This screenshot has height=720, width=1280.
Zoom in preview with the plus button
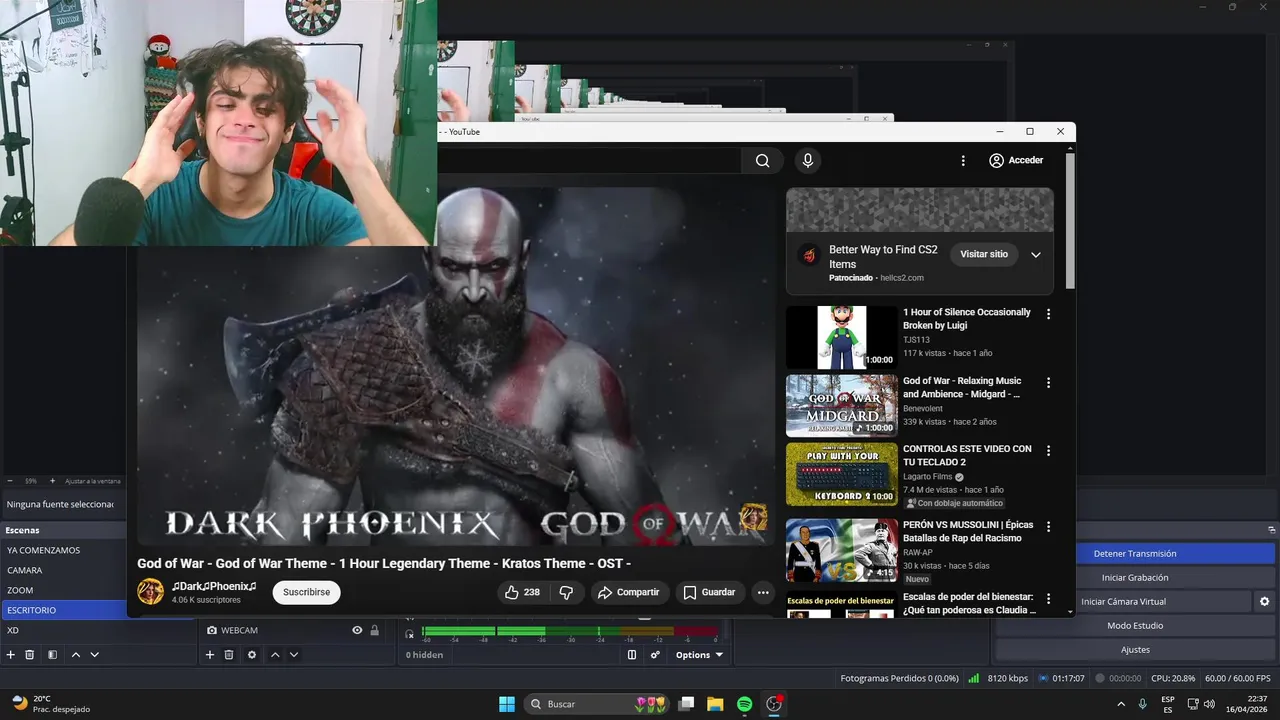tap(54, 481)
